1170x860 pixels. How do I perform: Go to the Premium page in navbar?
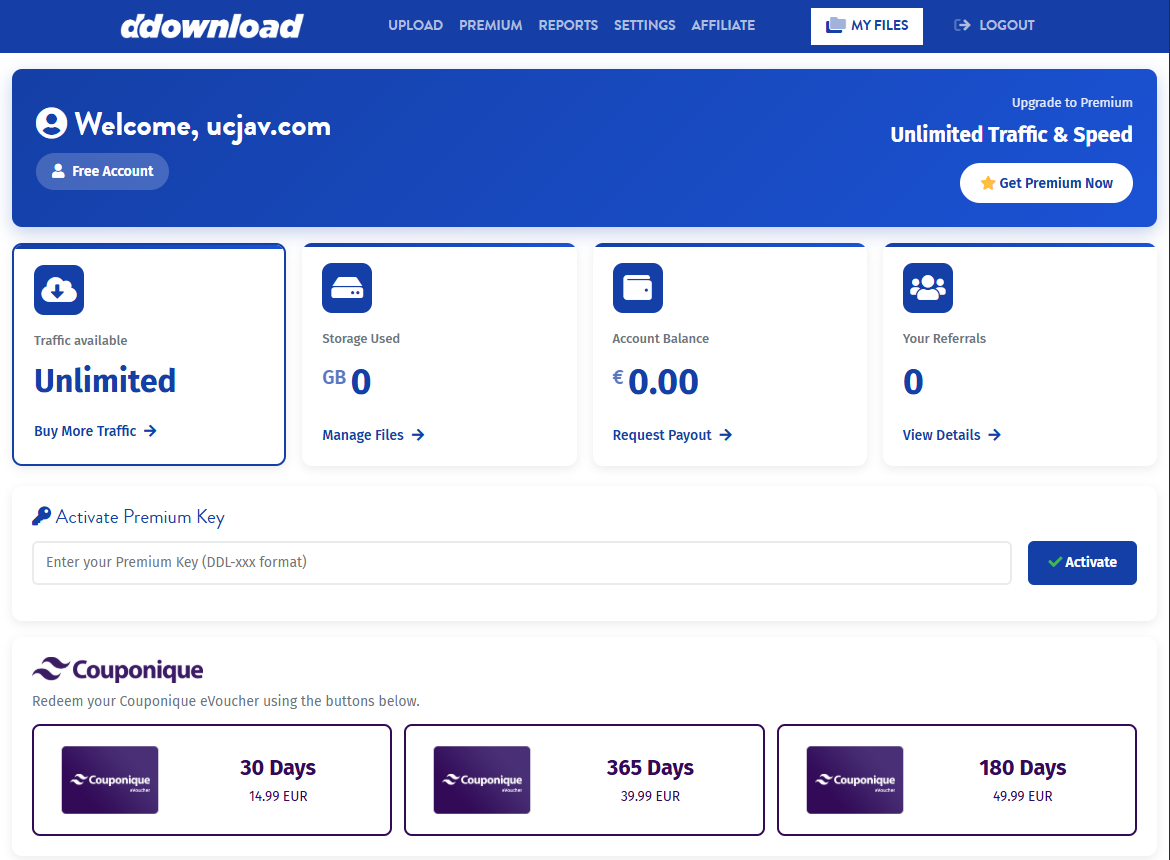[x=490, y=25]
